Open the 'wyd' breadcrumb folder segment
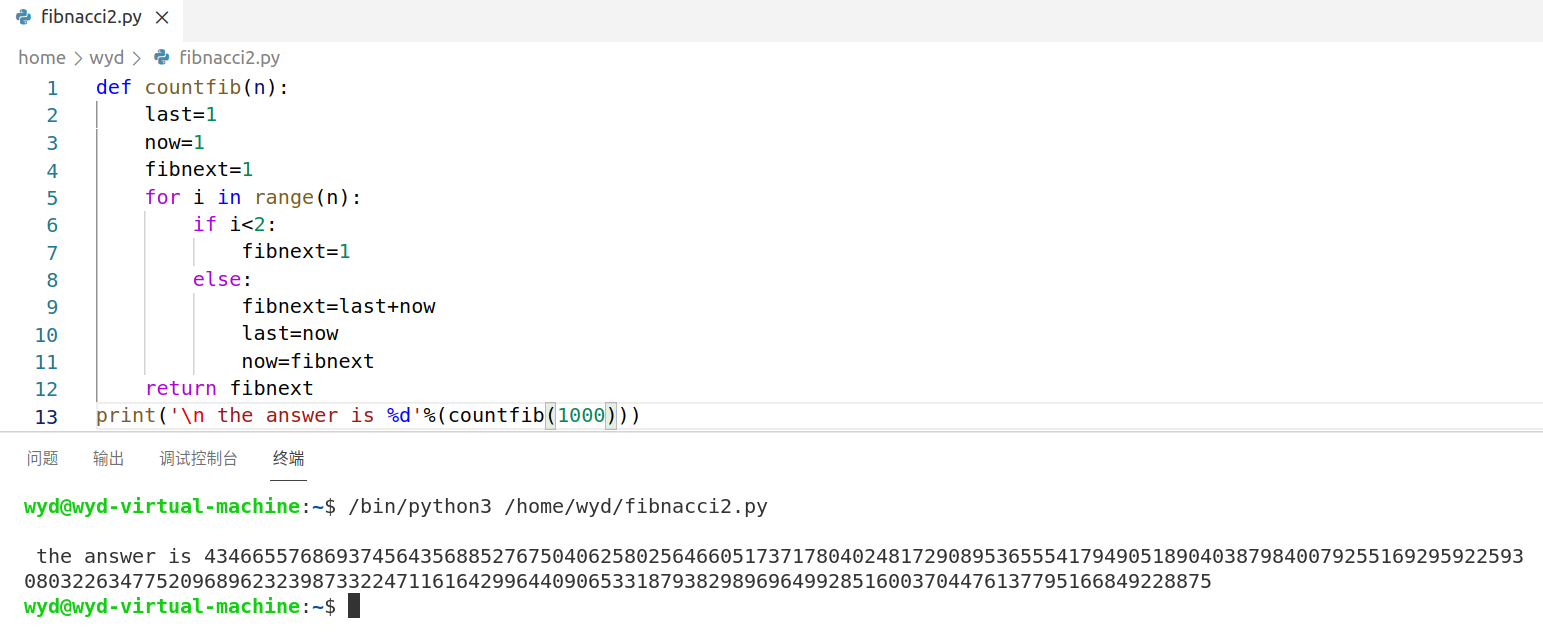Image resolution: width=1543 pixels, height=639 pixels. tap(107, 57)
